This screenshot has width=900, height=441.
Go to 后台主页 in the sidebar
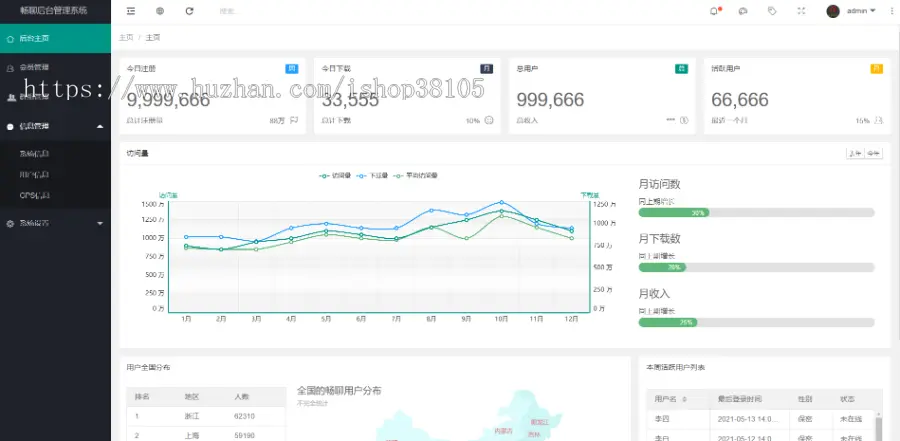click(x=55, y=38)
